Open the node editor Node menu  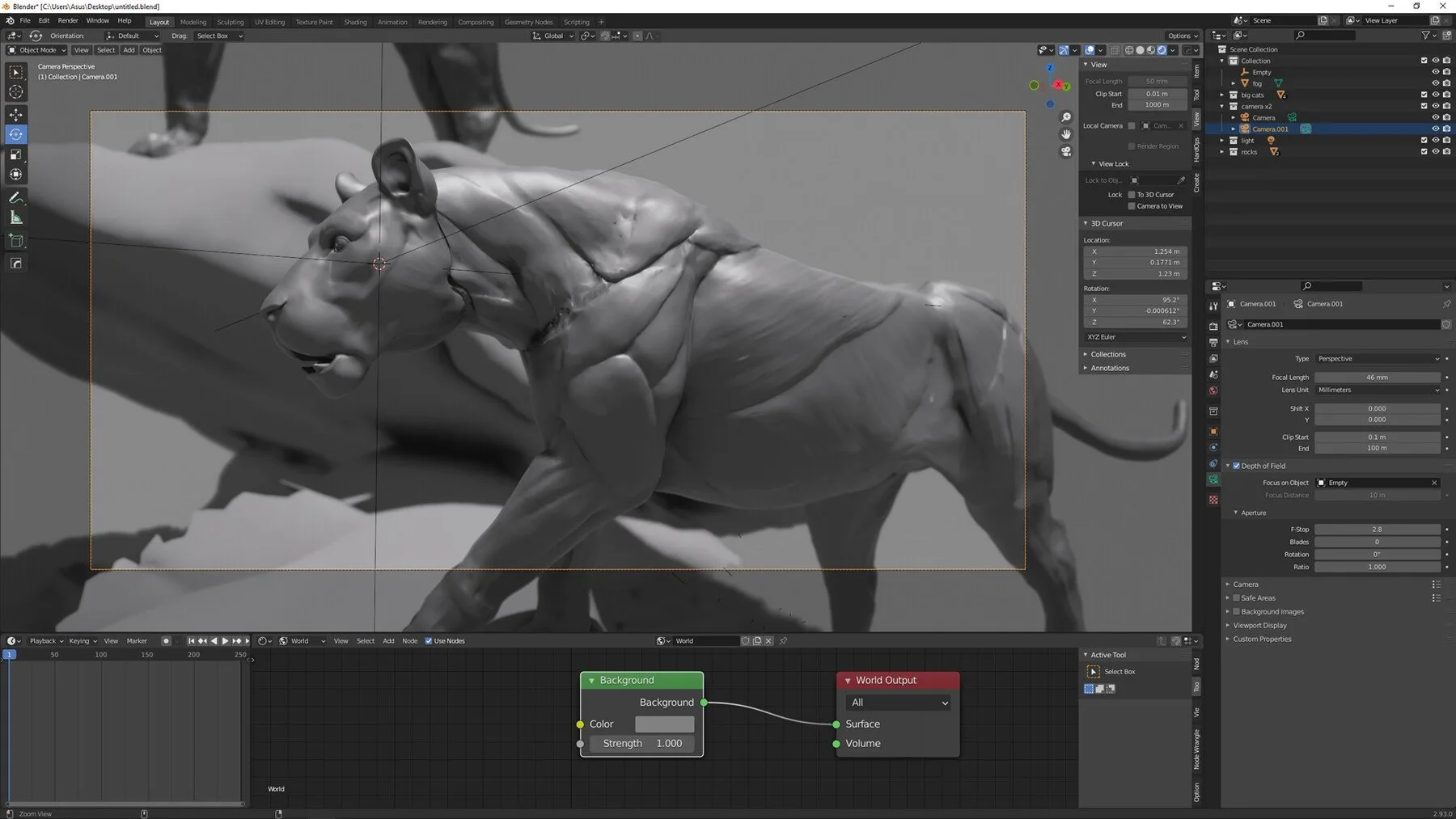[410, 641]
